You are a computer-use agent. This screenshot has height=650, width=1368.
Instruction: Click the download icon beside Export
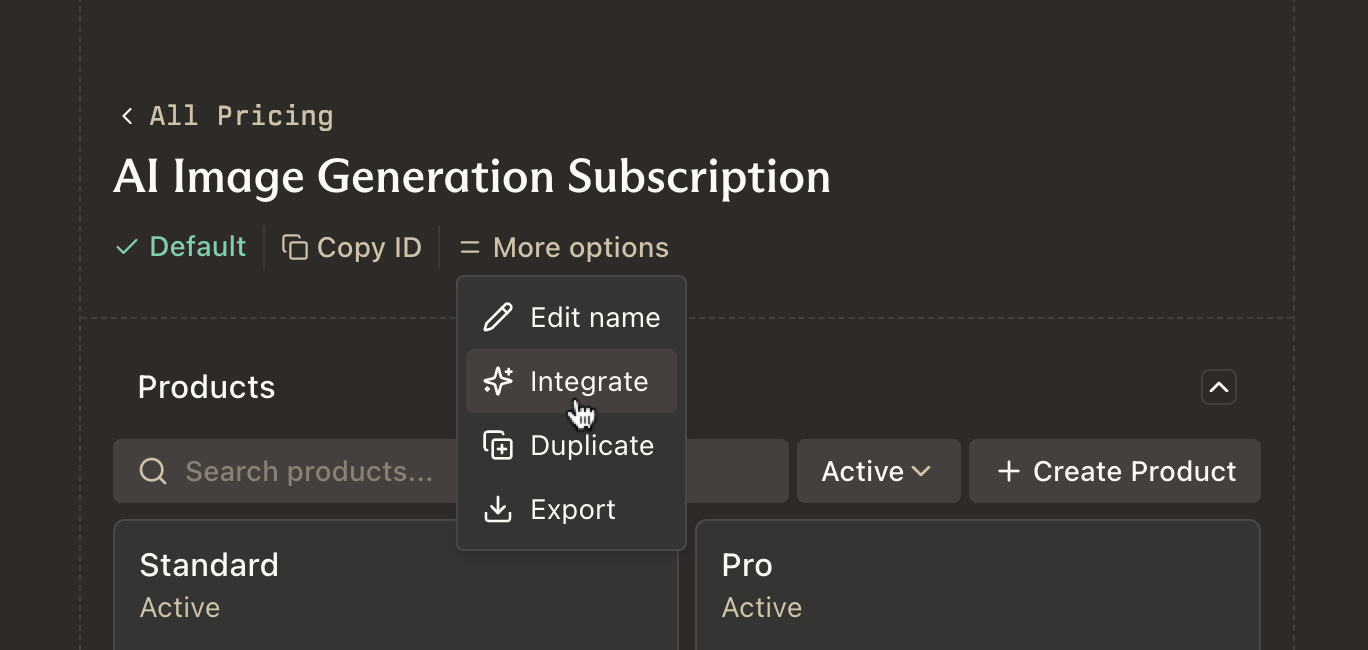point(498,510)
